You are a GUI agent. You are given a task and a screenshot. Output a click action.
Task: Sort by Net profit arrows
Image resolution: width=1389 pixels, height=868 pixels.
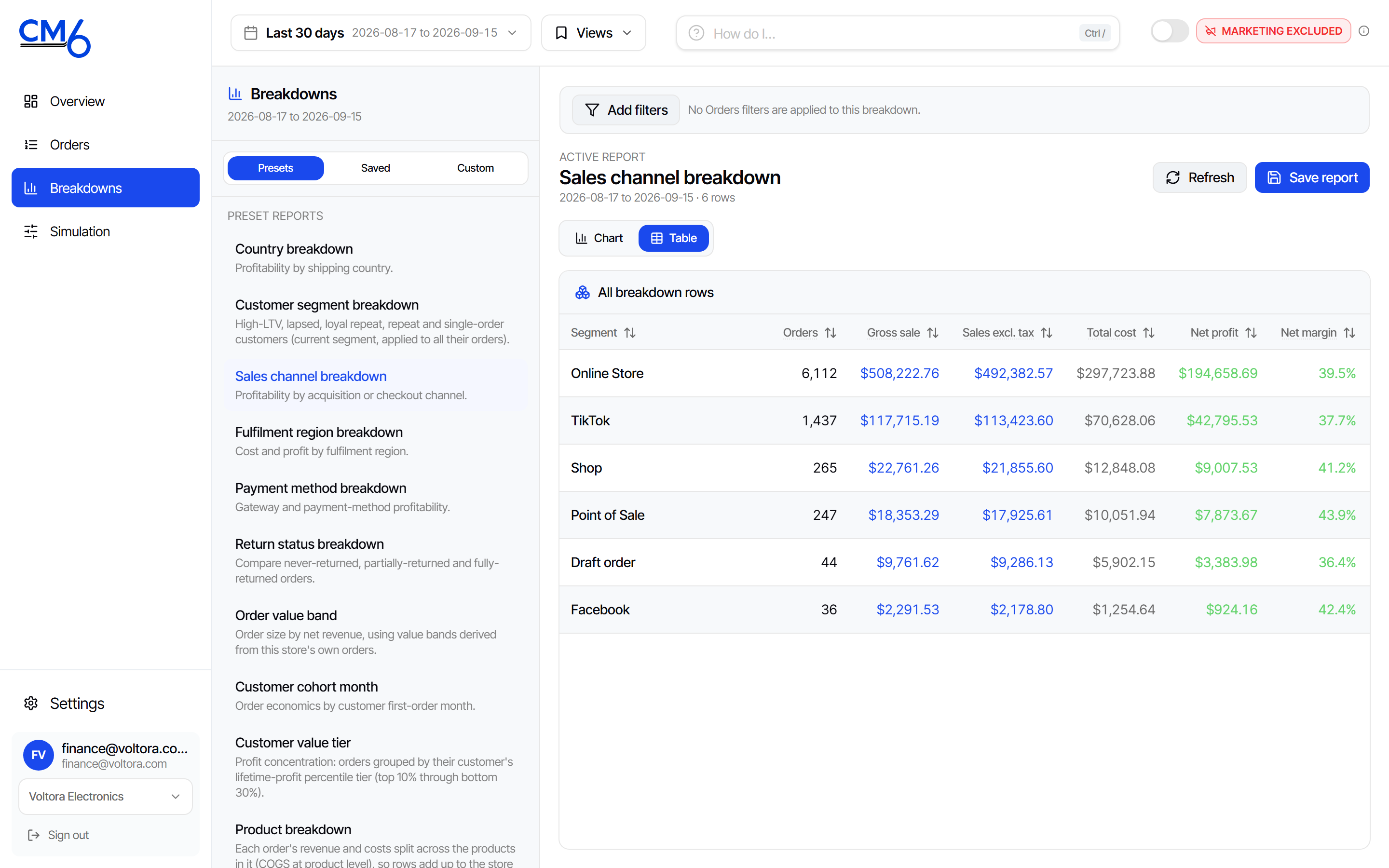tap(1251, 332)
